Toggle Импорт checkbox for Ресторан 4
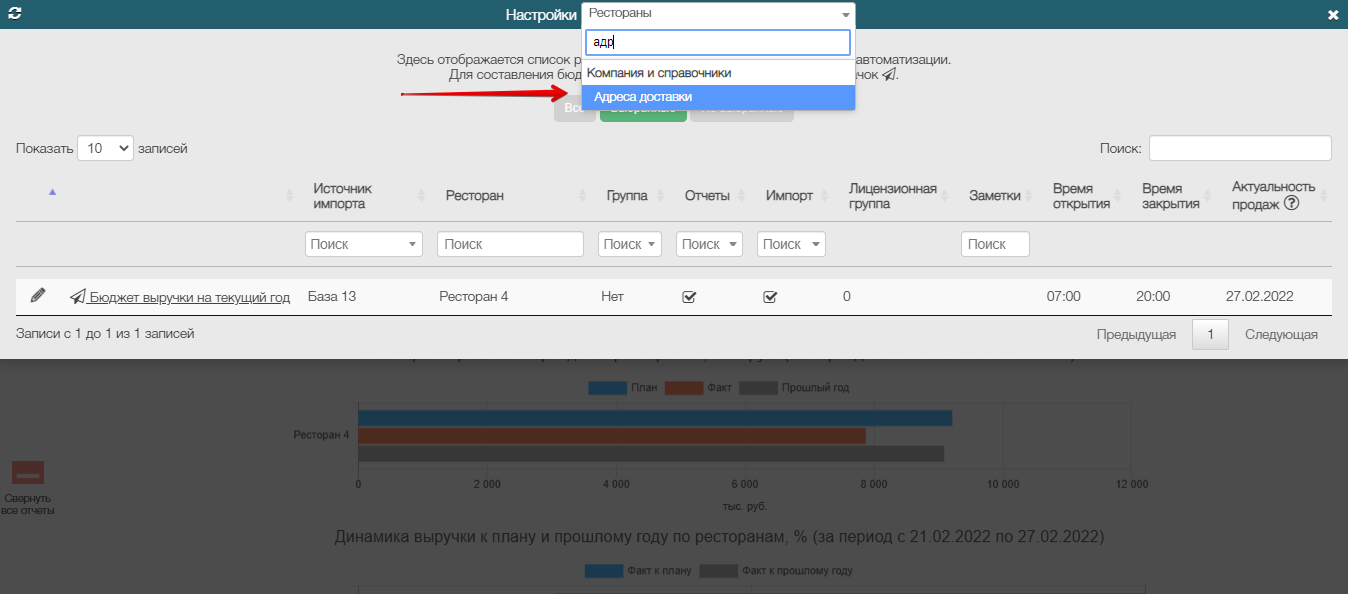The image size is (1348, 594). 770,297
